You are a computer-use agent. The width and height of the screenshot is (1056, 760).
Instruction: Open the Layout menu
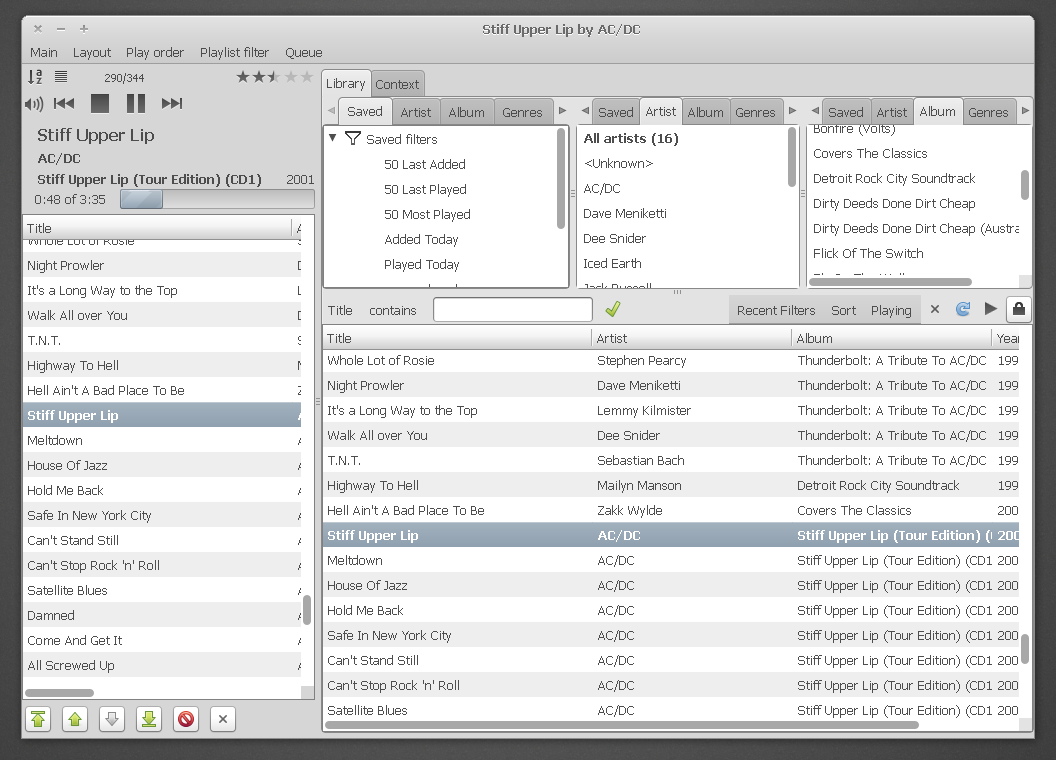(x=92, y=53)
